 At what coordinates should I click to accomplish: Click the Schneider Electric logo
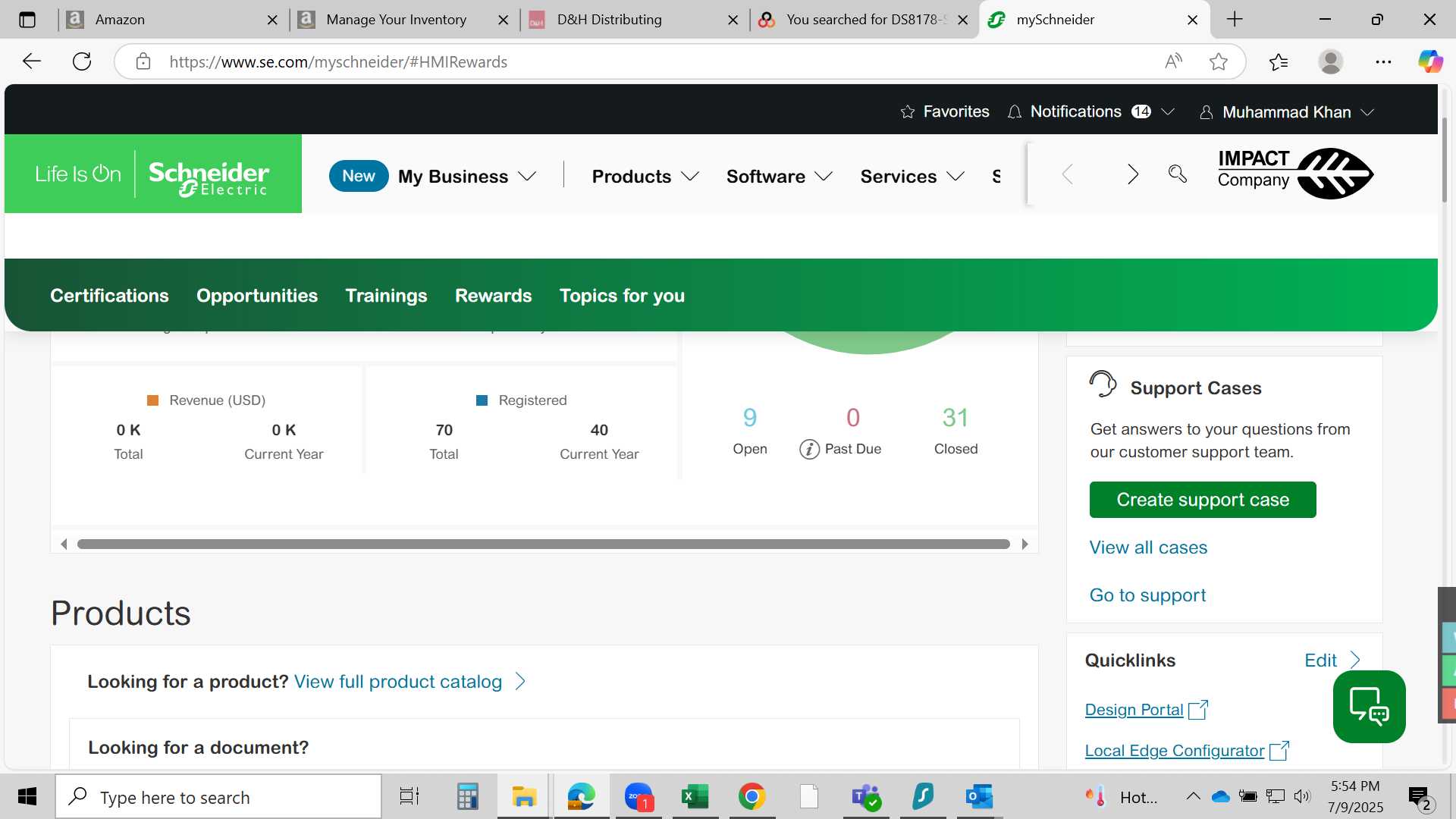tap(153, 174)
